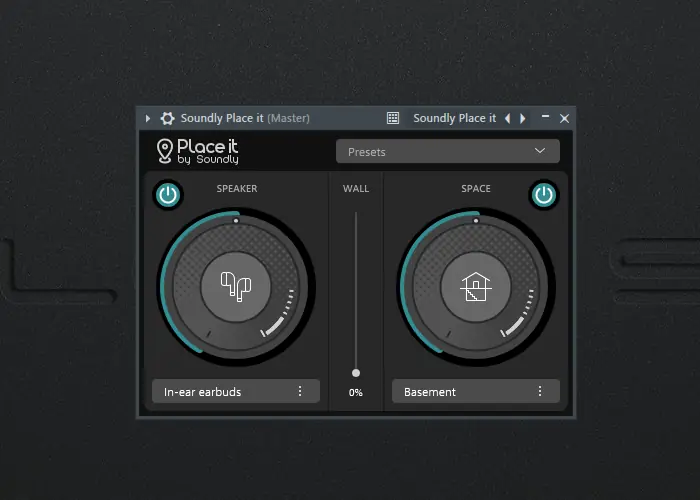
Task: Click the basement house icon in Space knob
Action: (475, 287)
